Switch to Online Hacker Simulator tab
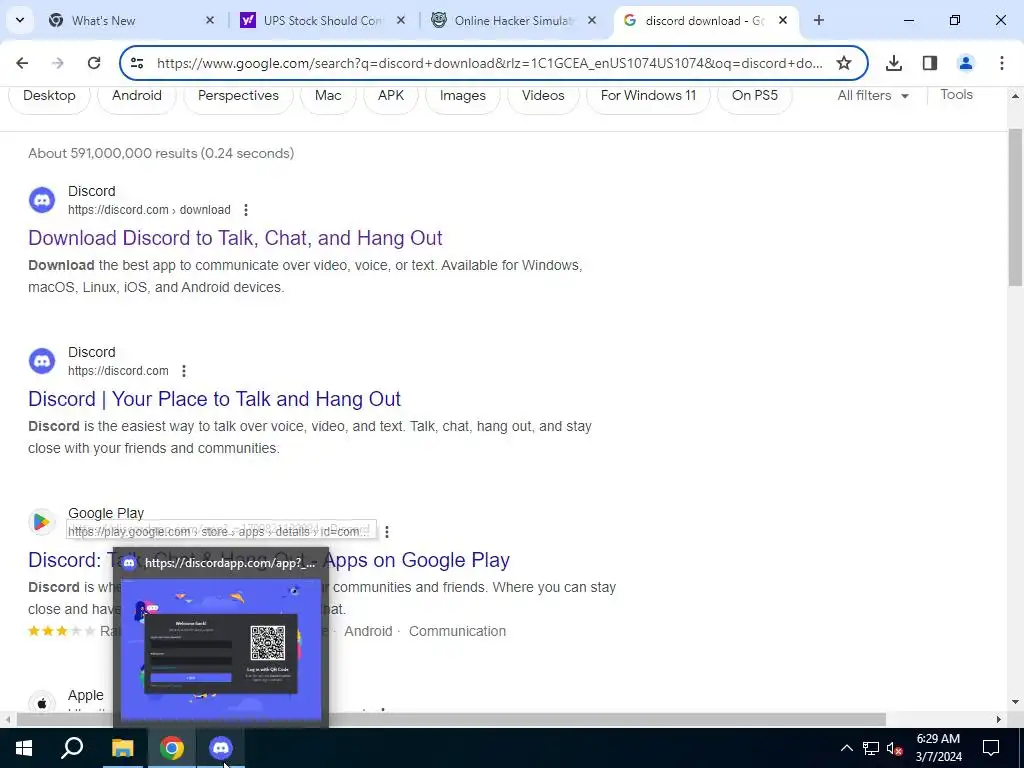1024x768 pixels. pos(513,21)
